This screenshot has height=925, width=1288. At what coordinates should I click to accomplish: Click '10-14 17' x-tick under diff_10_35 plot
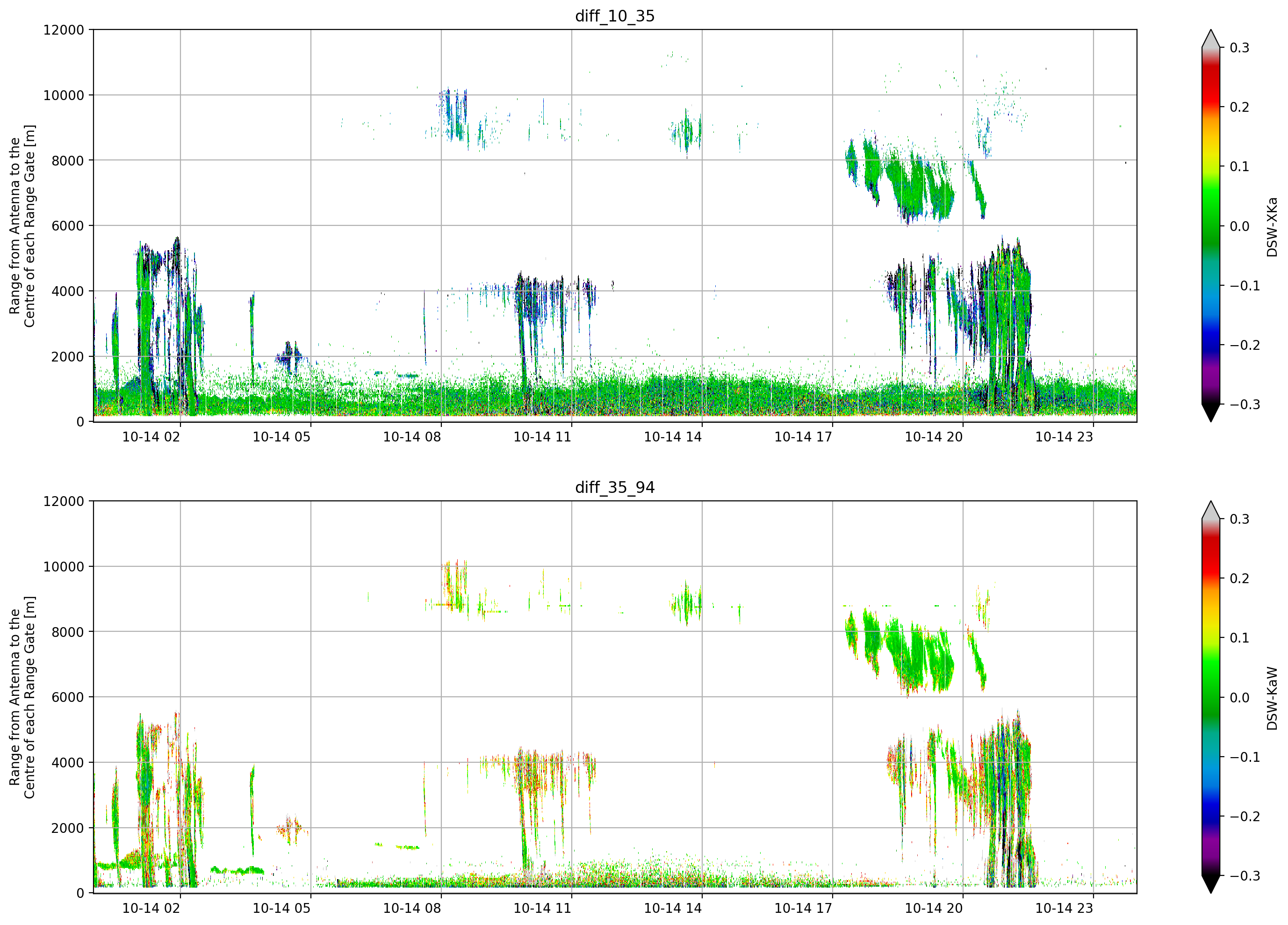click(803, 437)
